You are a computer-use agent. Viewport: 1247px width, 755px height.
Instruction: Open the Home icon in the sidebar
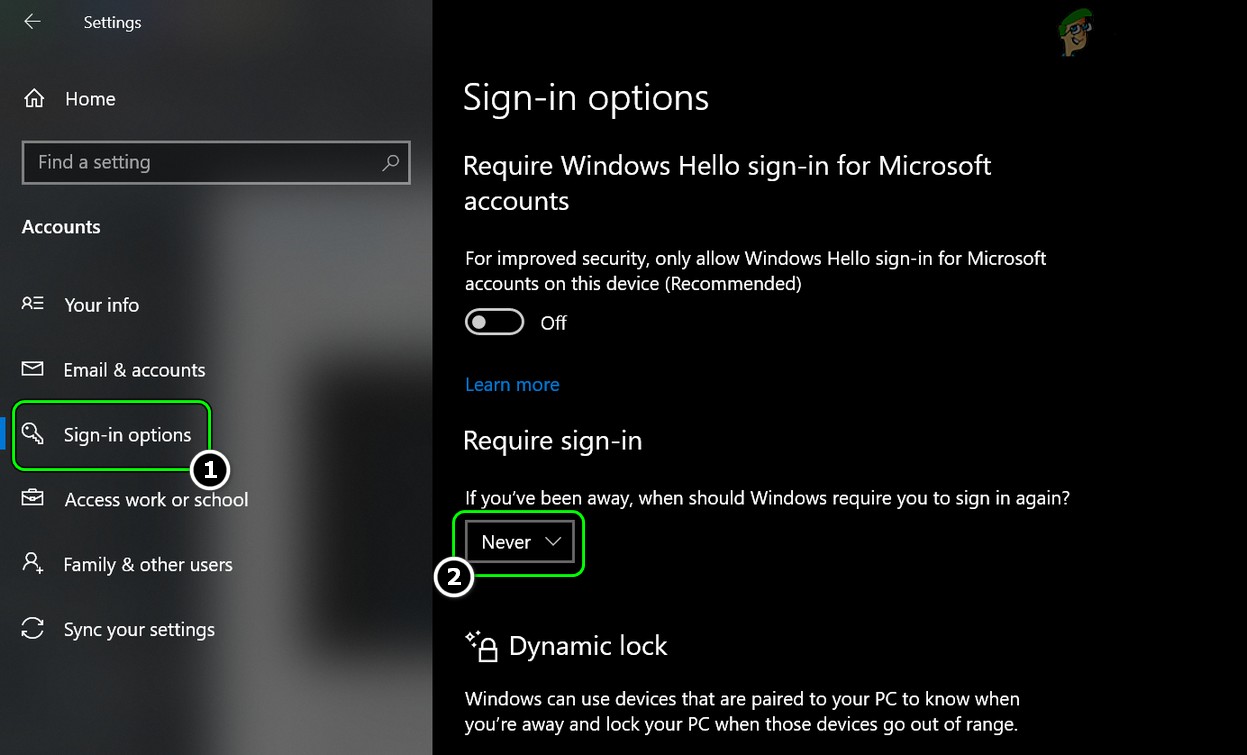click(x=33, y=98)
